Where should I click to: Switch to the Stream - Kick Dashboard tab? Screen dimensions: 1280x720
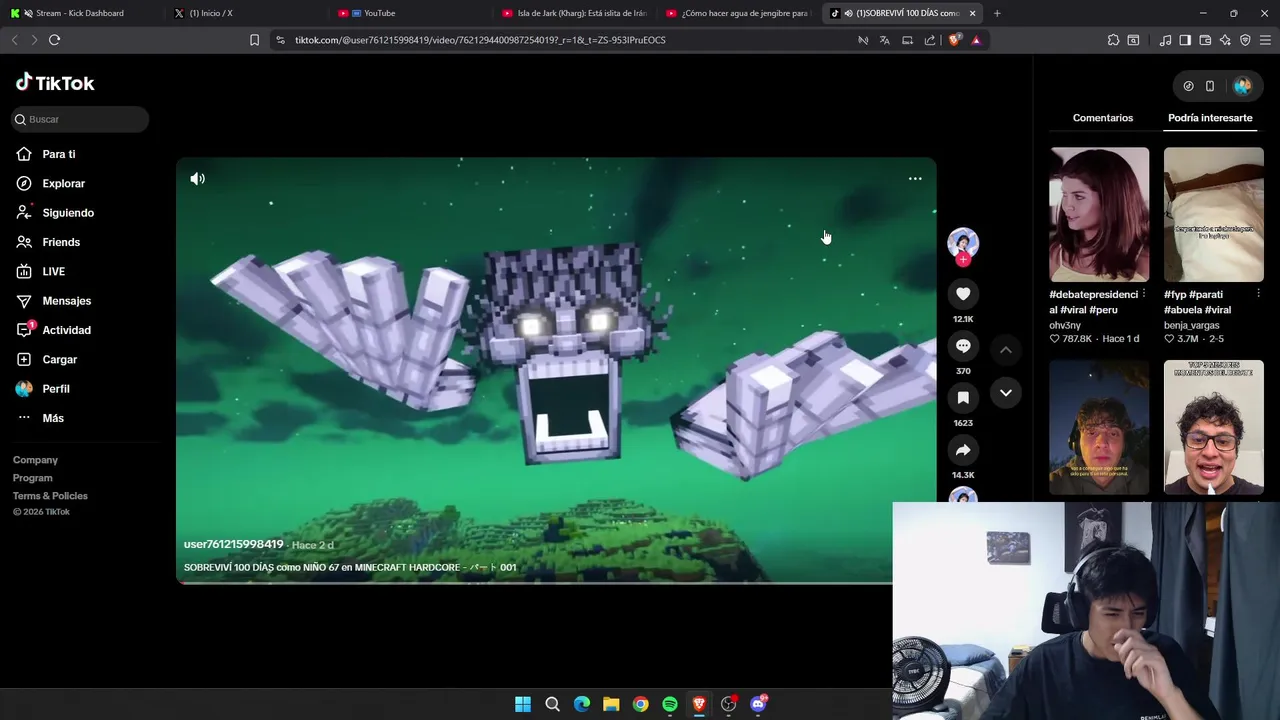(x=82, y=13)
